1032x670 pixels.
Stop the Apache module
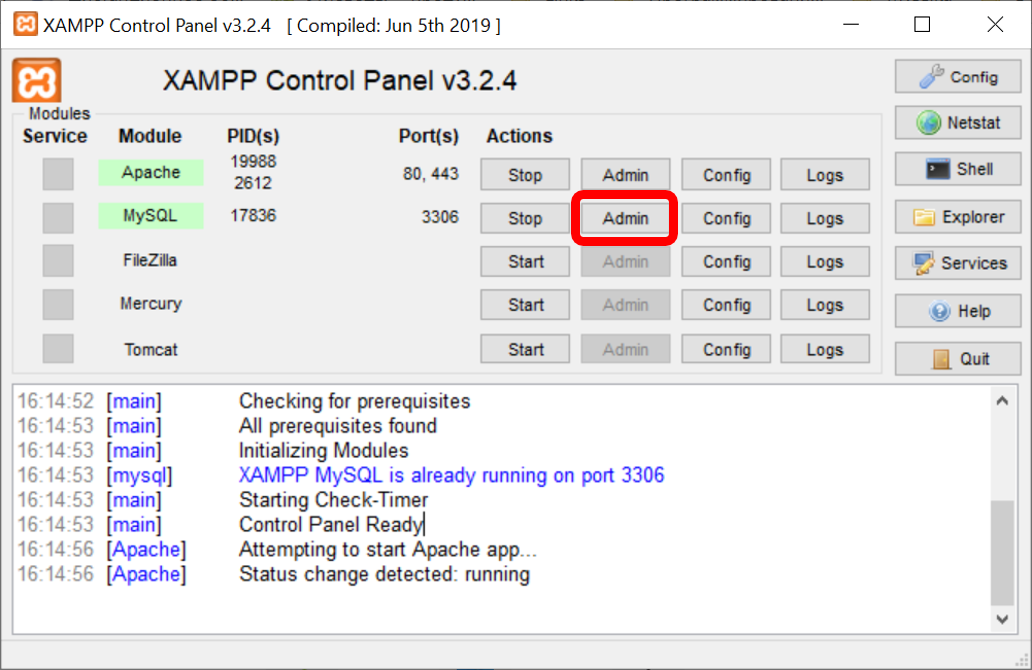click(x=525, y=175)
